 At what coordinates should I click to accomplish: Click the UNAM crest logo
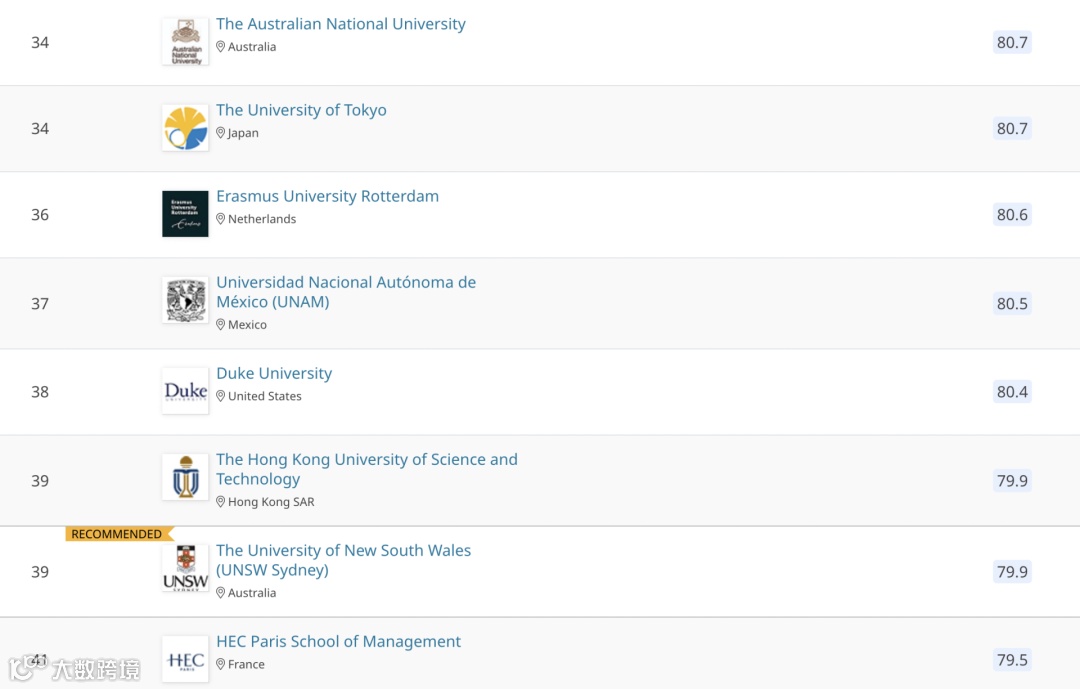tap(185, 301)
